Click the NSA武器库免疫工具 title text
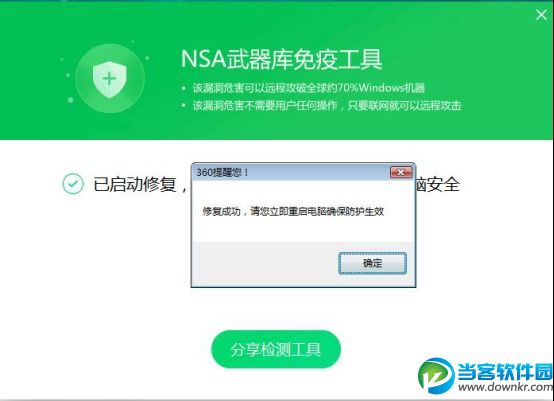 coord(282,59)
